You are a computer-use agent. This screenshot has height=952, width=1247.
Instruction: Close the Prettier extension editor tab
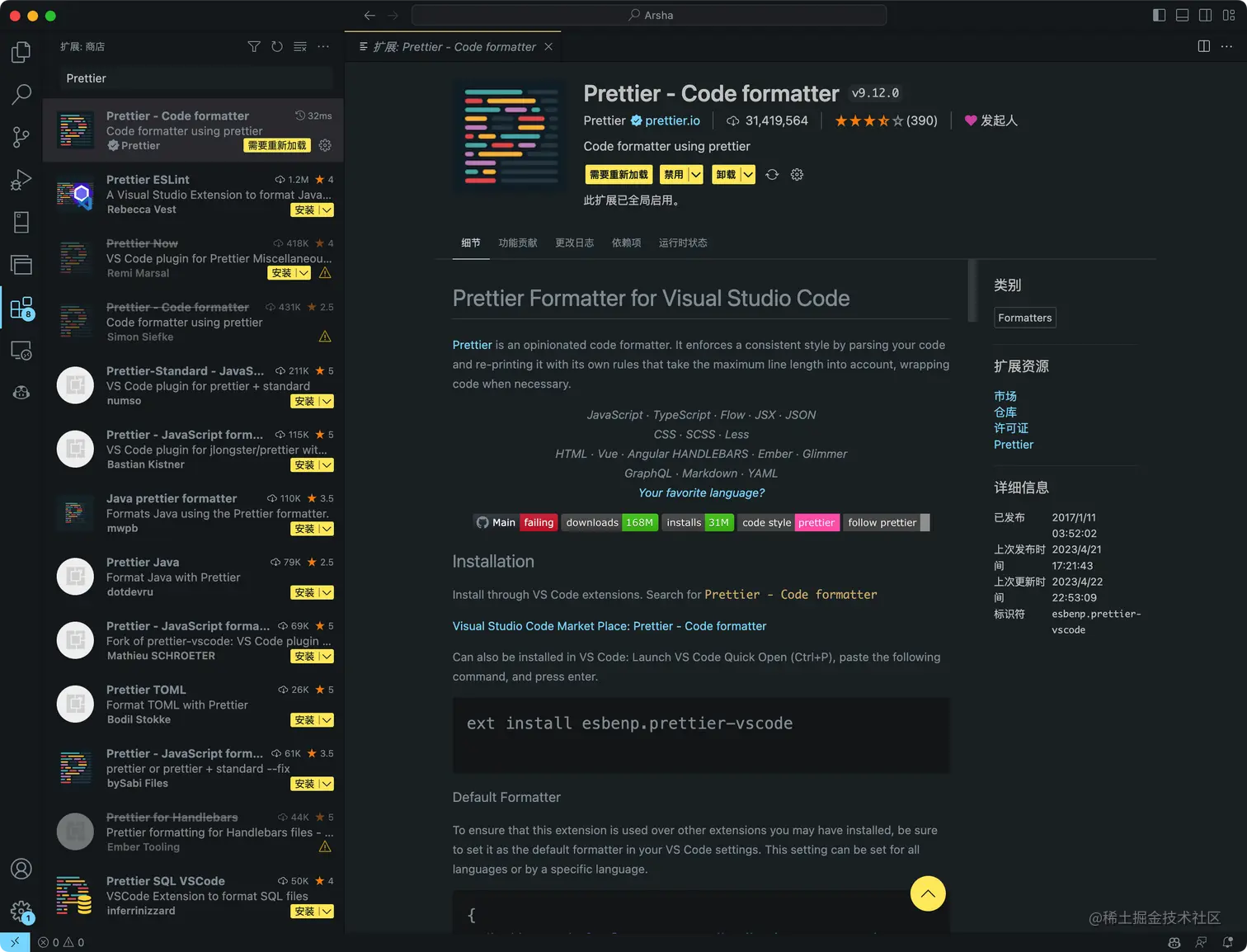[x=548, y=47]
